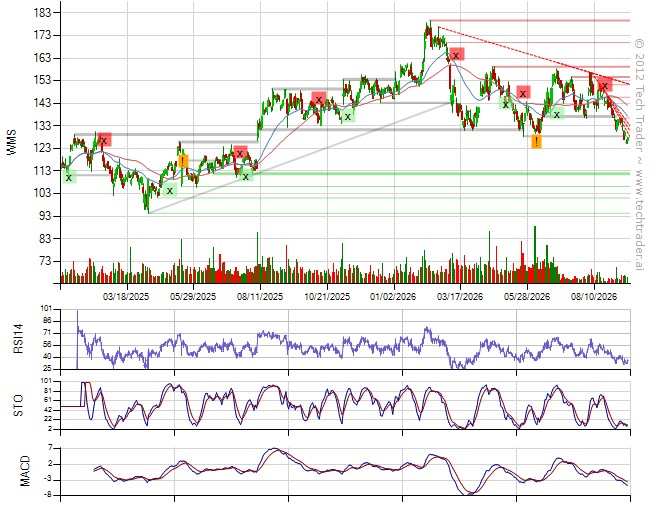Click the orange exclamation marker below the May 2026 low
The image size is (657, 514).
click(536, 142)
